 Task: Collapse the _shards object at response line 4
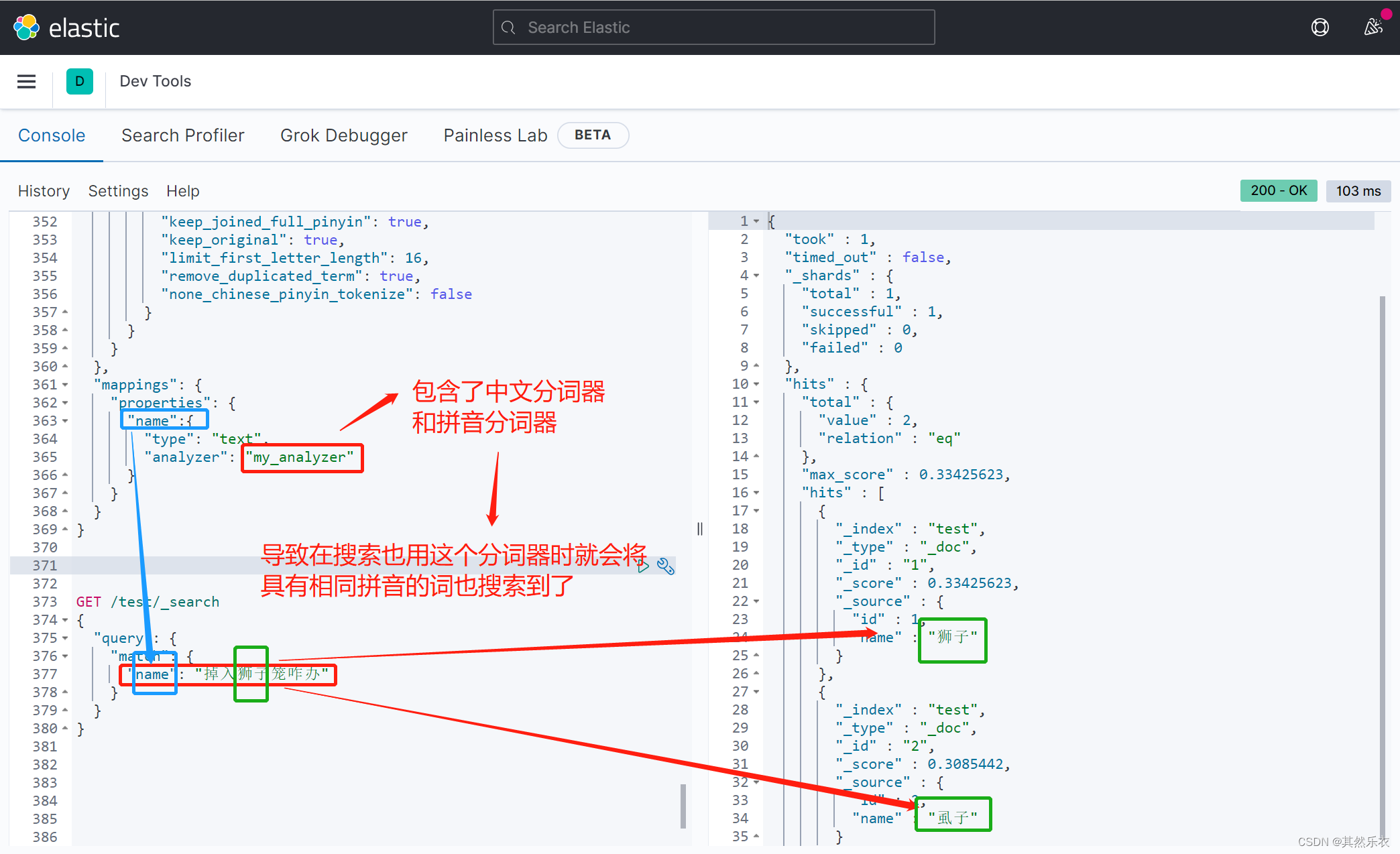(x=756, y=276)
